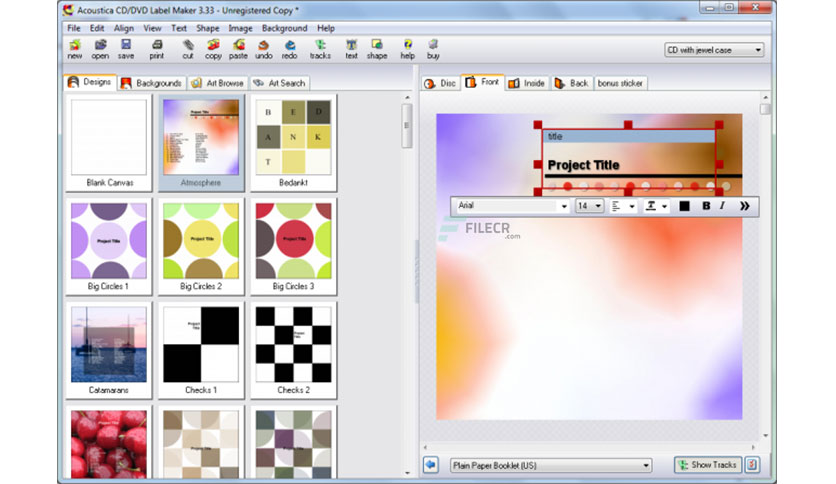The image size is (836, 484).
Task: Select the Catamarans design thumbnail
Action: pos(109,350)
